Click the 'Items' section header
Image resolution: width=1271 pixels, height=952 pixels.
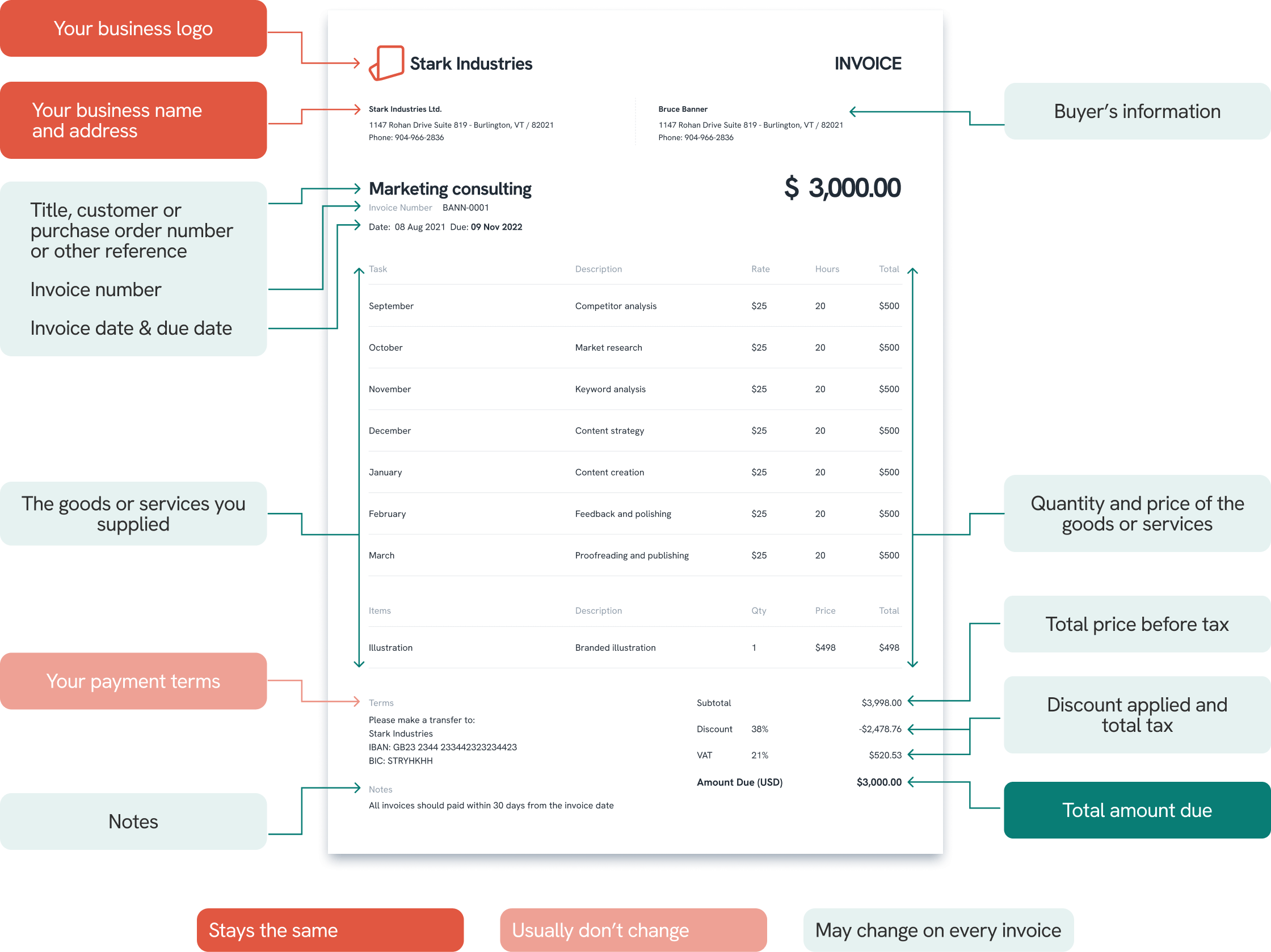click(379, 610)
